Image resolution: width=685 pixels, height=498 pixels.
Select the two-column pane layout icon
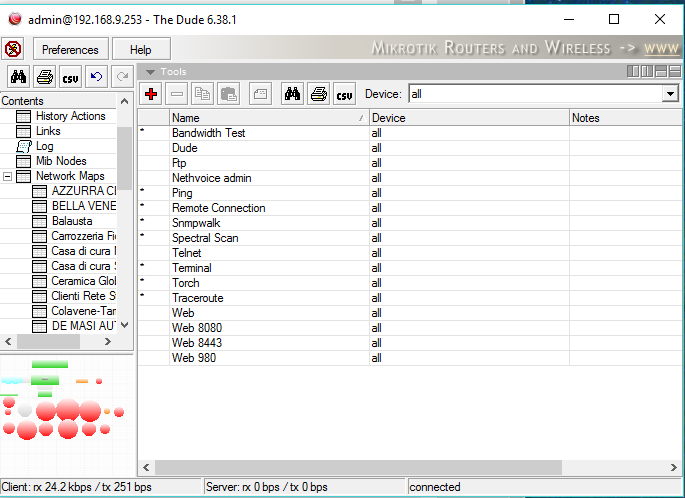tap(633, 71)
